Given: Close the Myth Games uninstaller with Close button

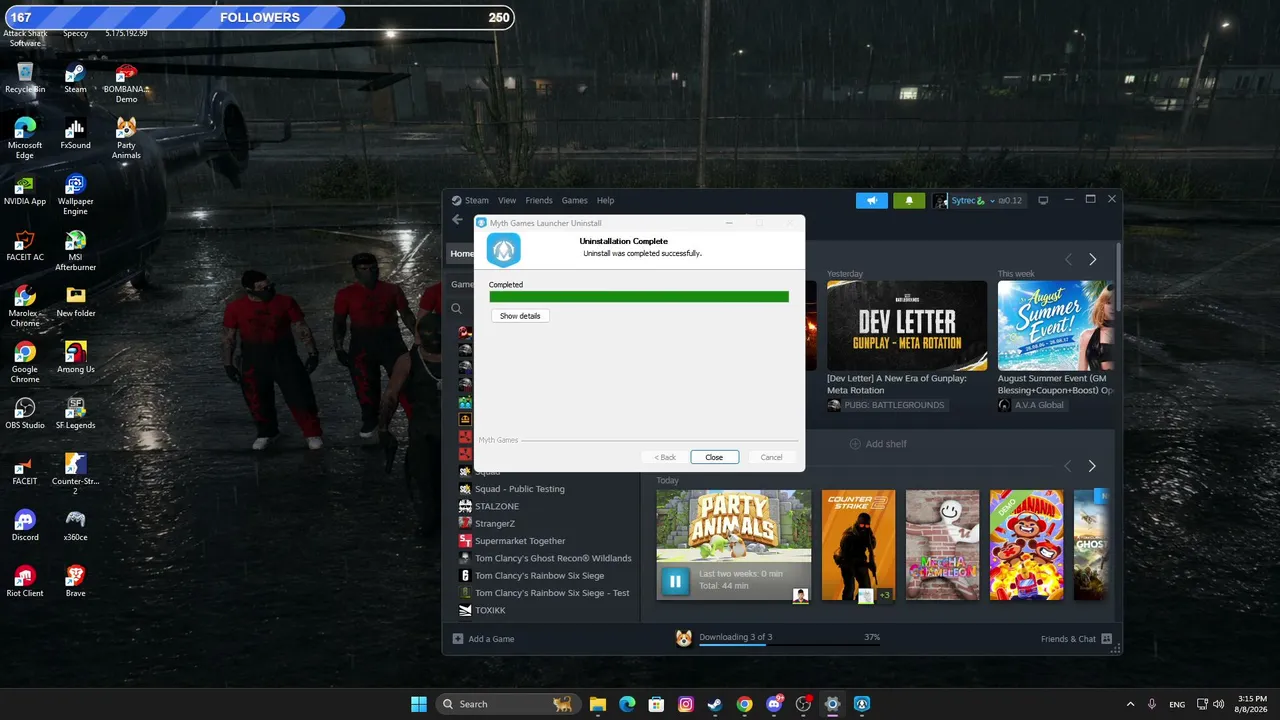Looking at the screenshot, I should (x=714, y=457).
